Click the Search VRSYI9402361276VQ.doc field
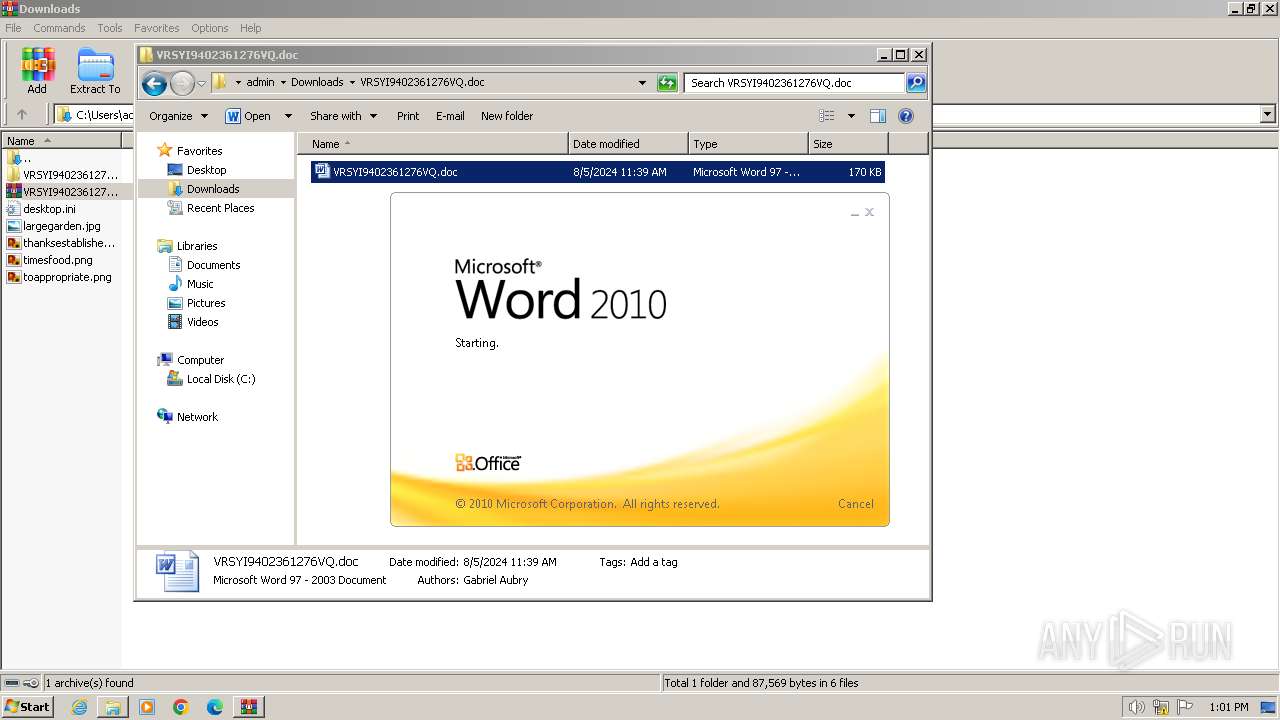 click(795, 83)
